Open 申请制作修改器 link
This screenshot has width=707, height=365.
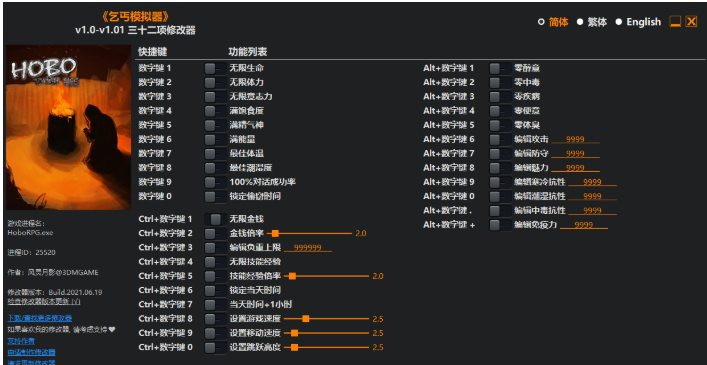click(x=31, y=352)
